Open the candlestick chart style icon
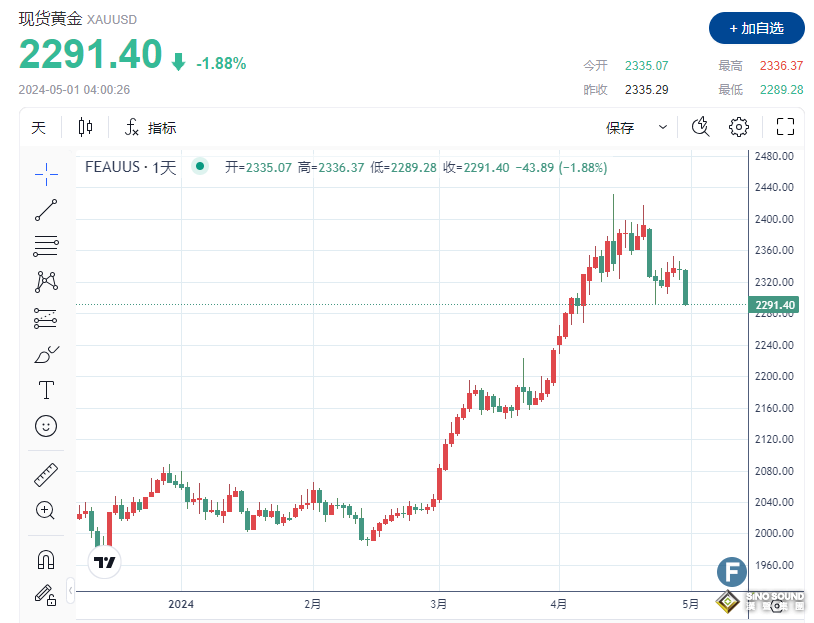 tap(84, 127)
